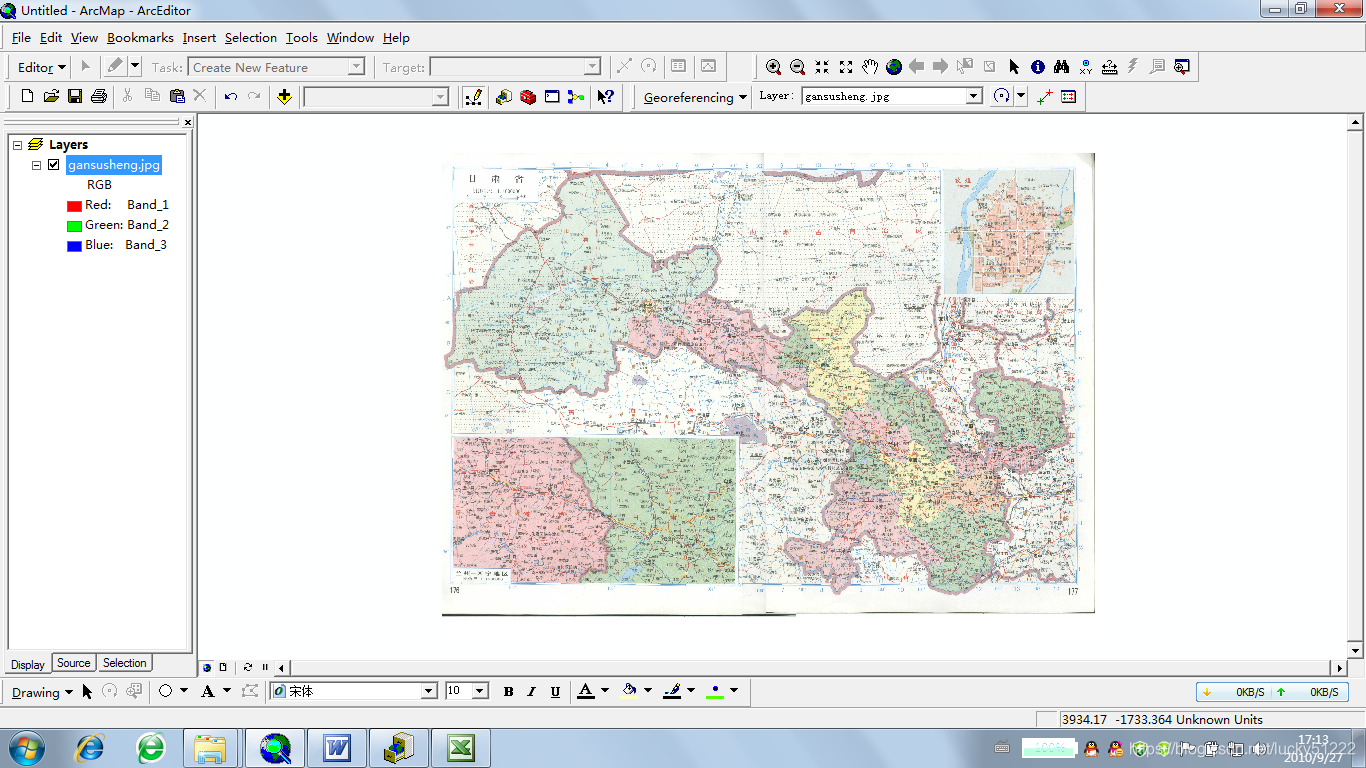Open the File menu
This screenshot has height=768, width=1366.
click(x=21, y=37)
